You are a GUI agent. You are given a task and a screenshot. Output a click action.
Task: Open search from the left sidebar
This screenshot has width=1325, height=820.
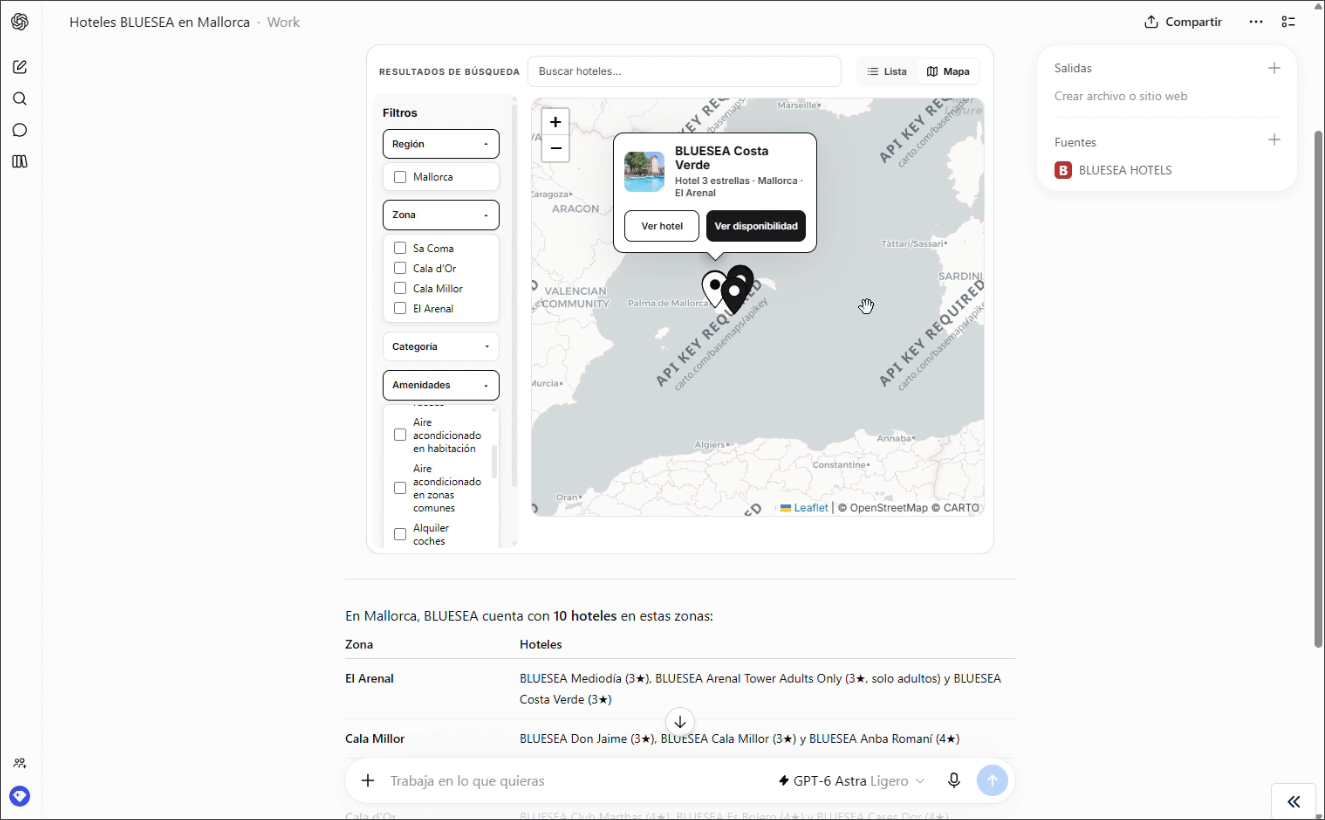20,99
